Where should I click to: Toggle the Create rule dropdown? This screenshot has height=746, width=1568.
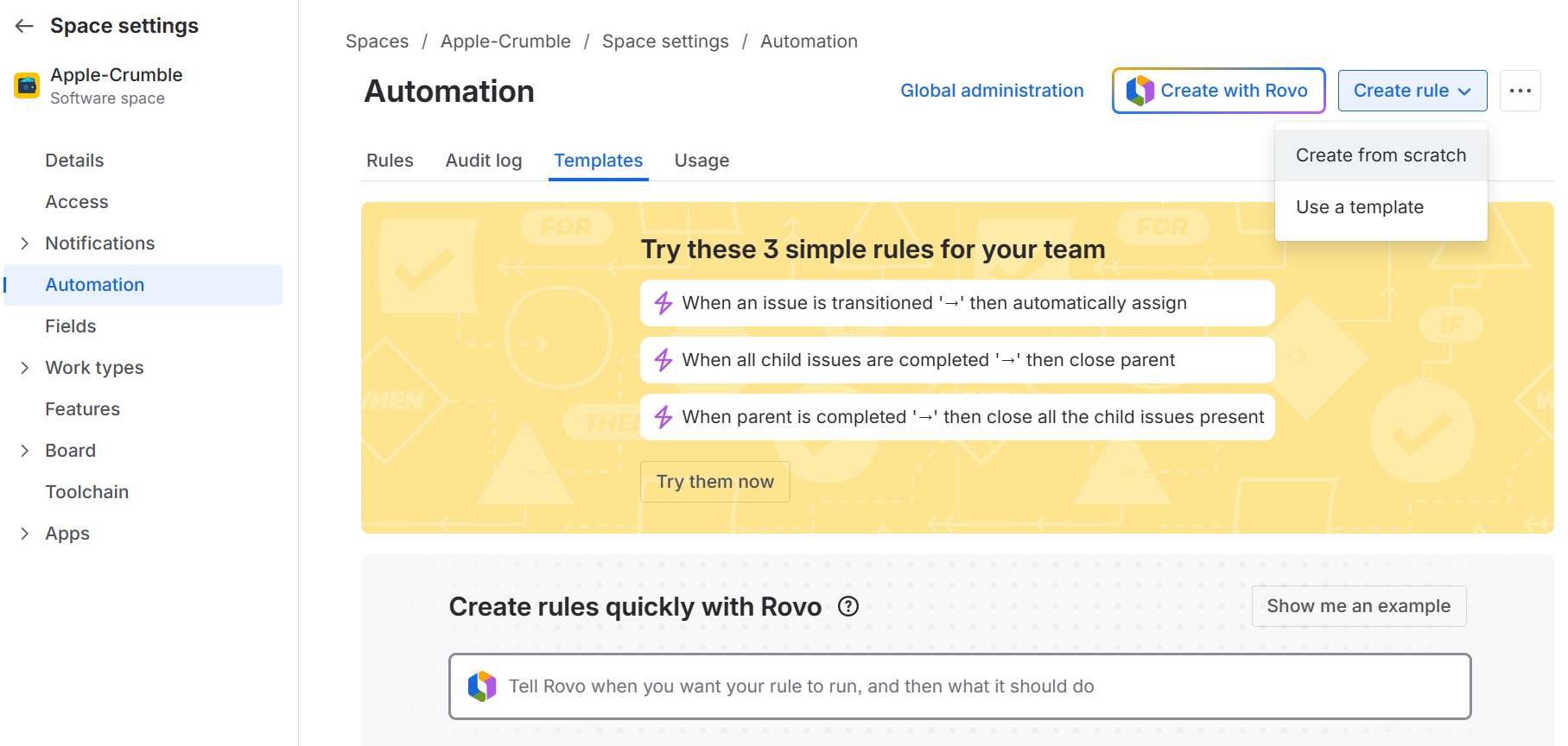[x=1412, y=91]
